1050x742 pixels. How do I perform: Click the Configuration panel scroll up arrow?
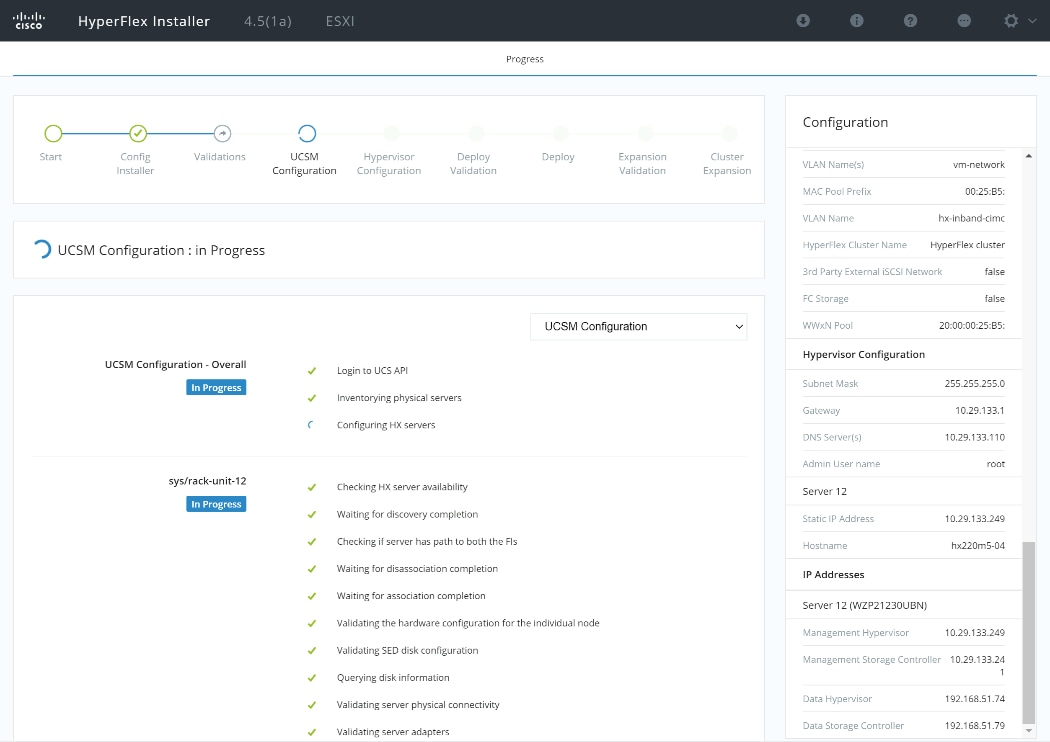pos(1029,156)
